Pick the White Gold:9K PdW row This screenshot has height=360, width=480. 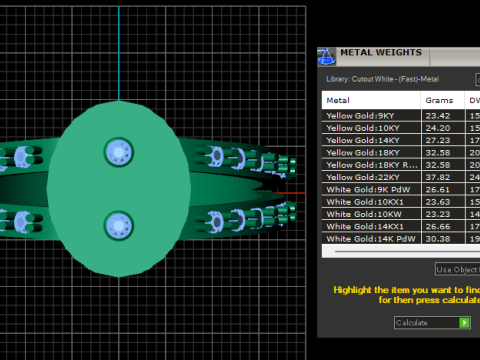[x=401, y=190]
